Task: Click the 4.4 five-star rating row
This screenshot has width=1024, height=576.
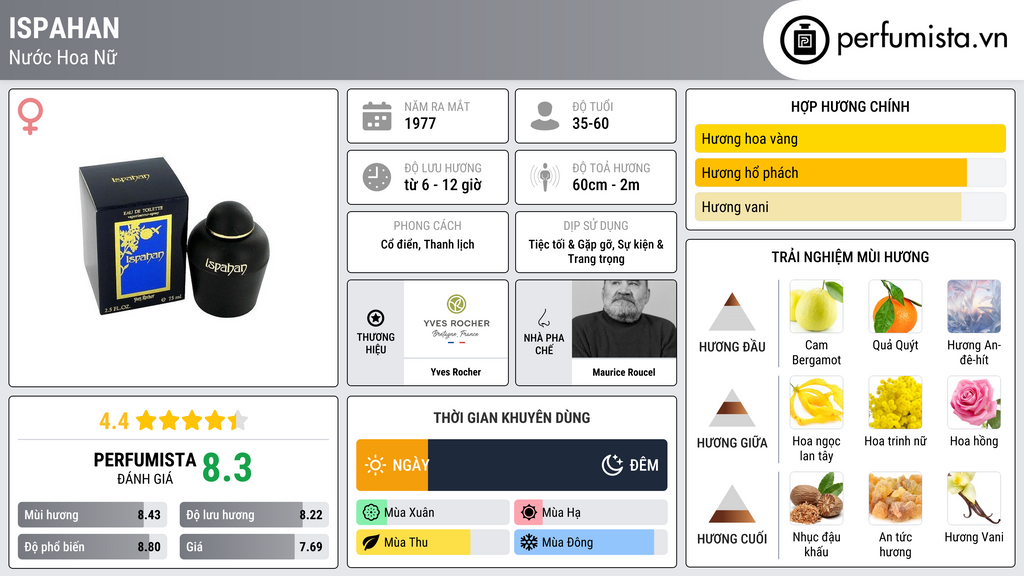Action: [174, 421]
